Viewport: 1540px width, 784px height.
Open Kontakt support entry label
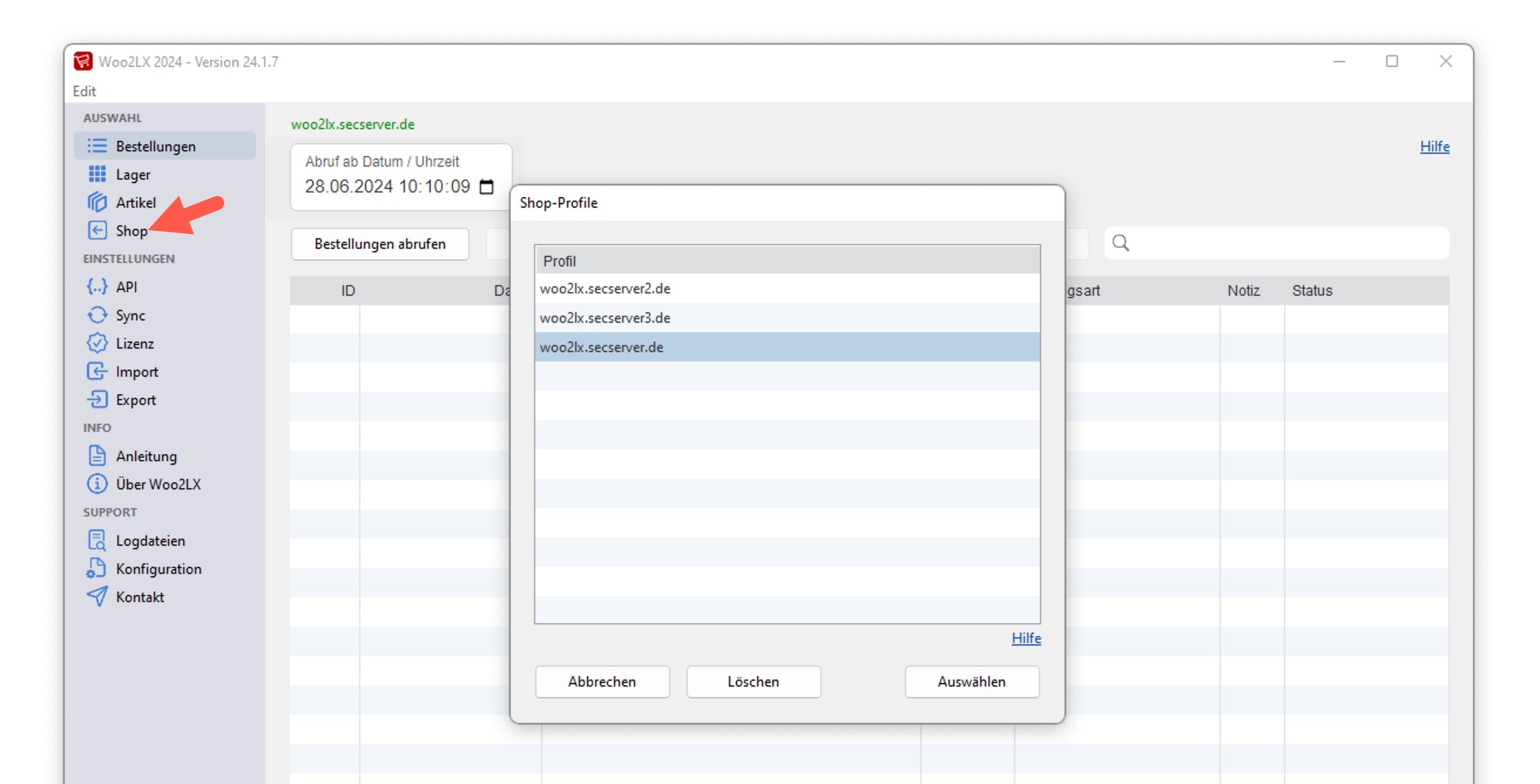(x=140, y=597)
